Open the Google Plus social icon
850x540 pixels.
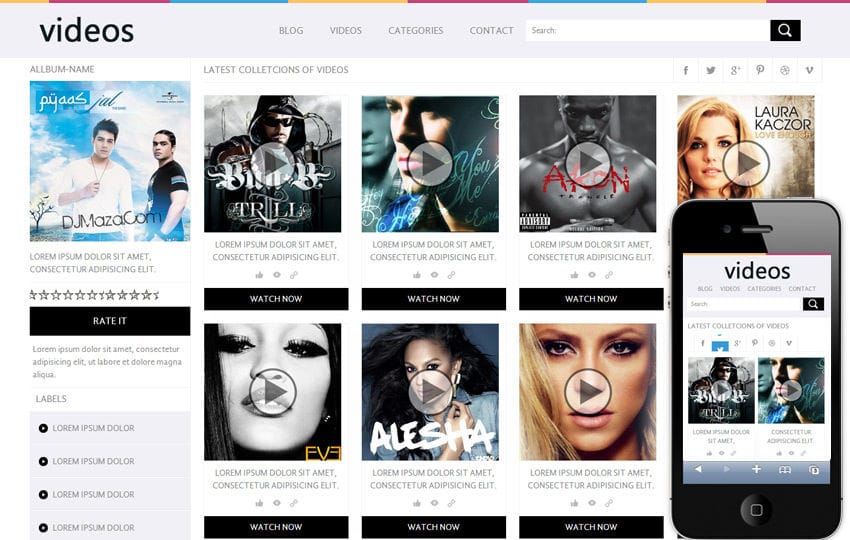coord(735,70)
